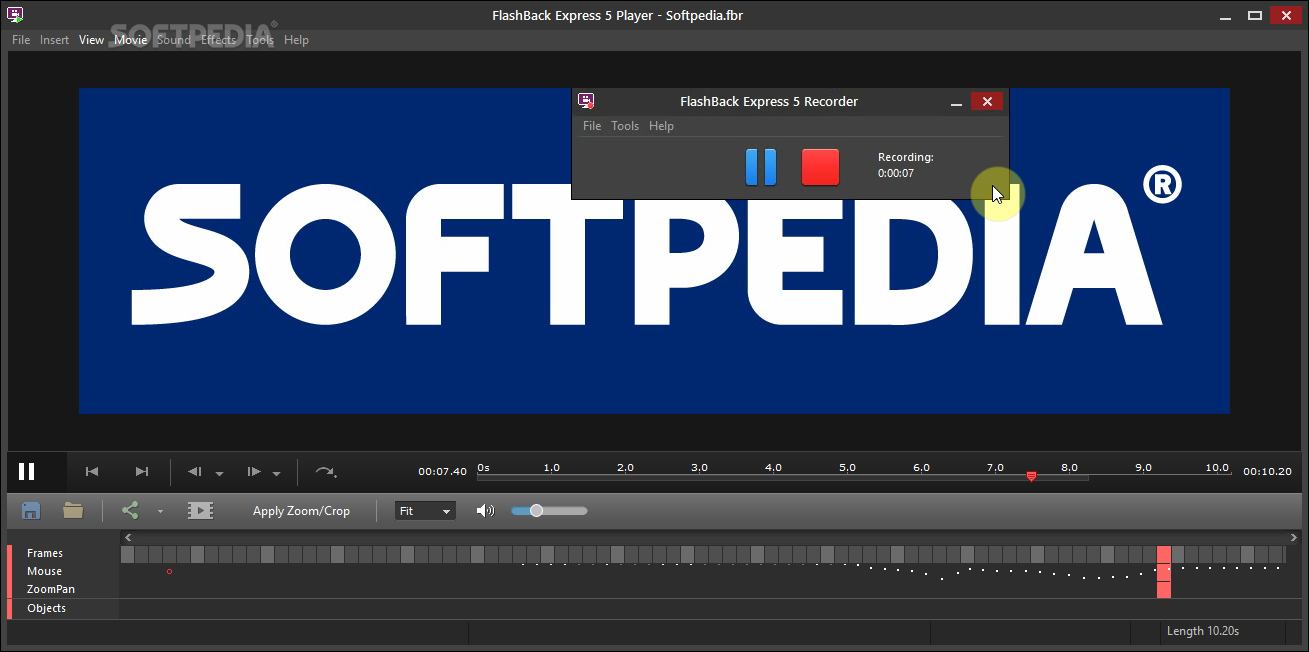
Task: Open the Help menu in Player
Action: click(296, 40)
